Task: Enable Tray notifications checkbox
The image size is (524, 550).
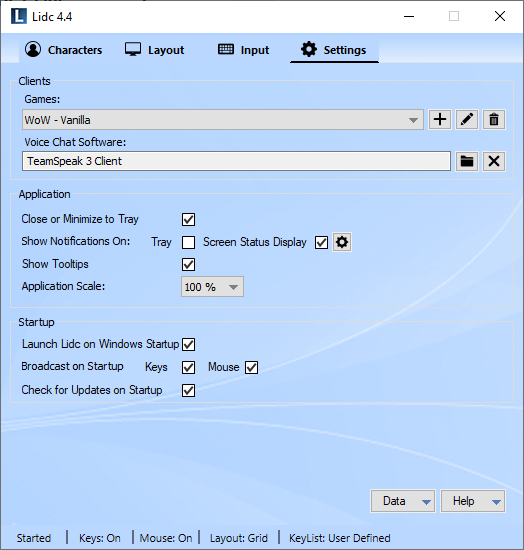Action: [188, 242]
